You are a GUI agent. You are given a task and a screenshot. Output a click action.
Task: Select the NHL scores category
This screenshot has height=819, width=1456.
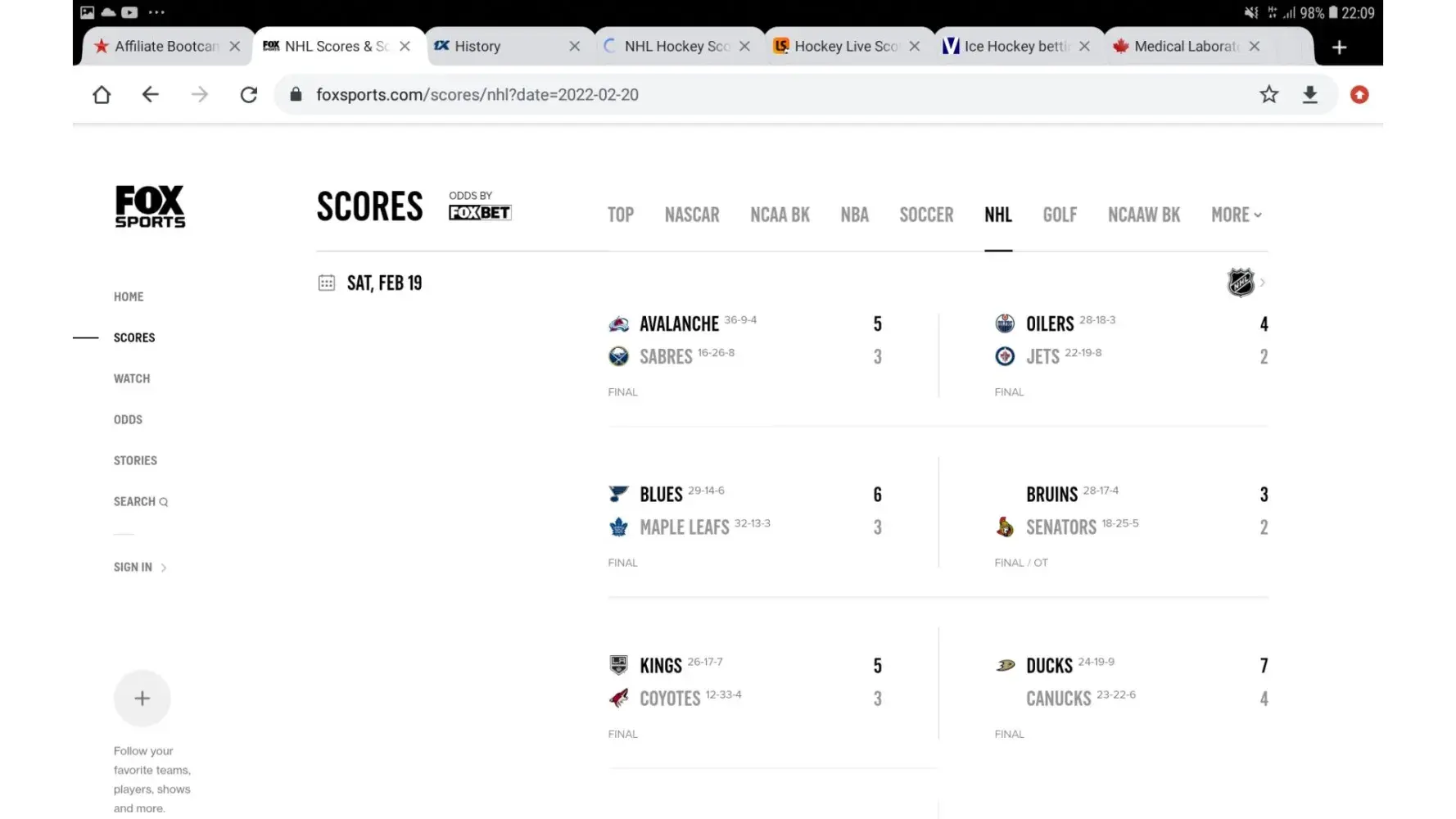(x=998, y=215)
